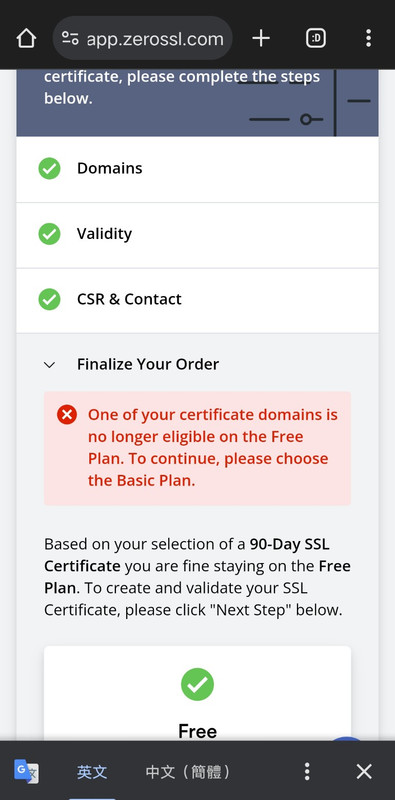
Task: Click the Google Translate icon
Action: (26, 771)
